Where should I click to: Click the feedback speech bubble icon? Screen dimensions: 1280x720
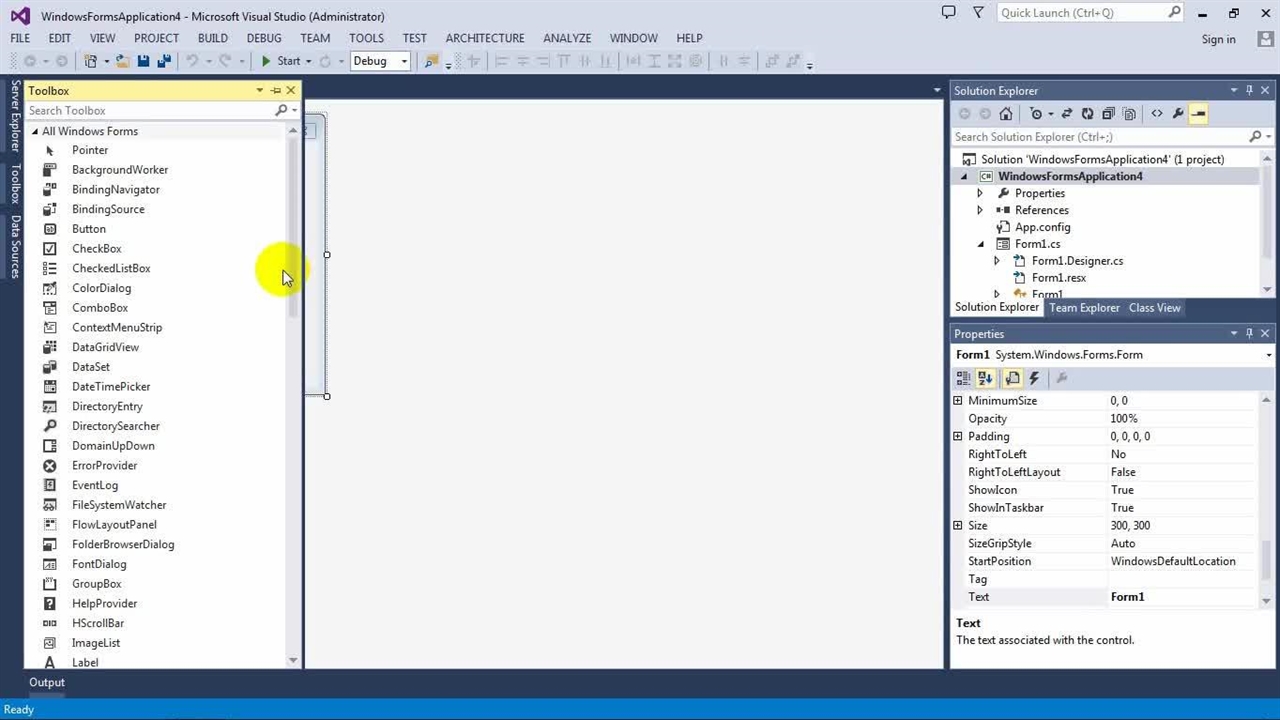point(949,13)
